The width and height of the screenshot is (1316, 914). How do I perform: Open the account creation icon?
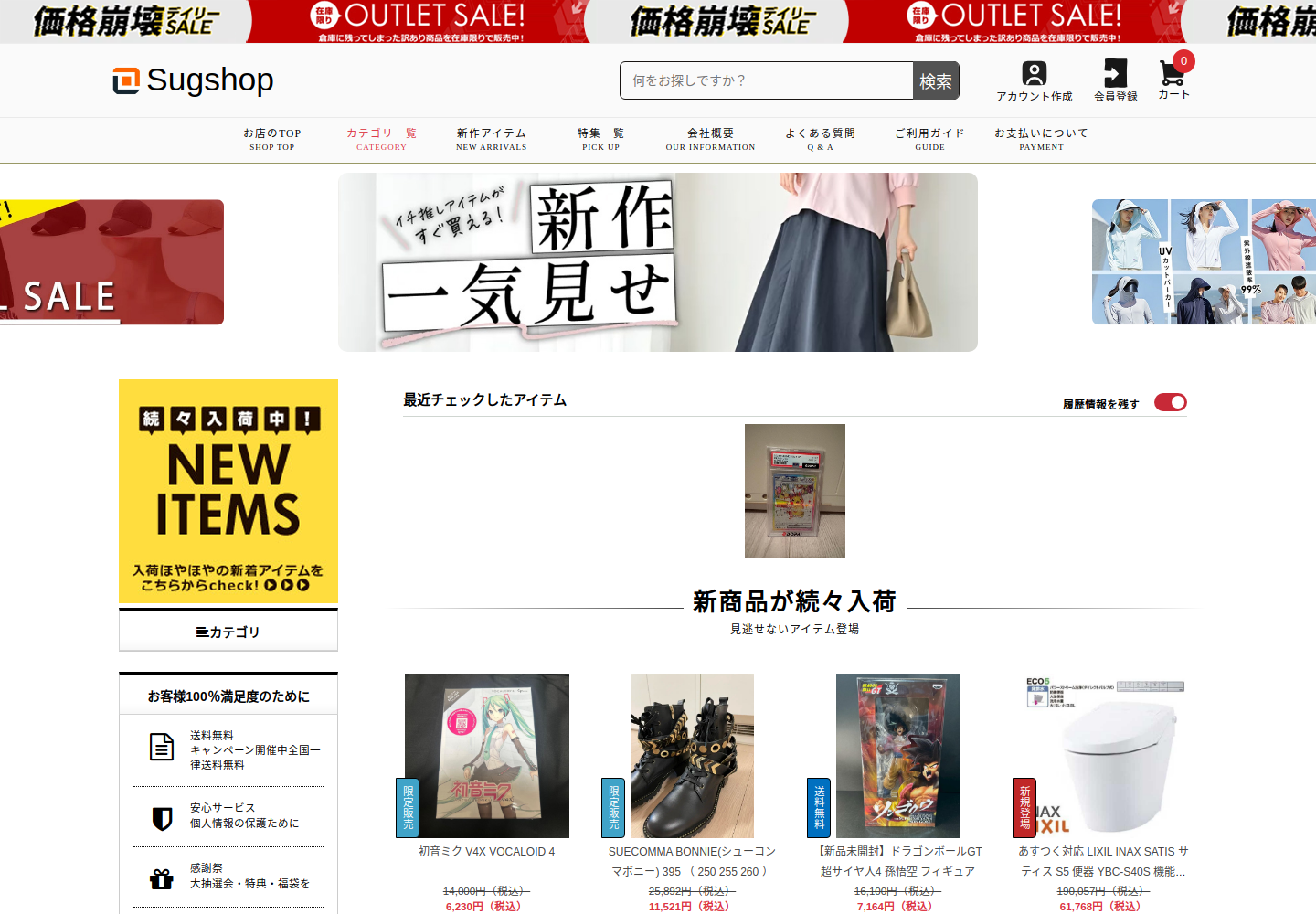[1035, 73]
